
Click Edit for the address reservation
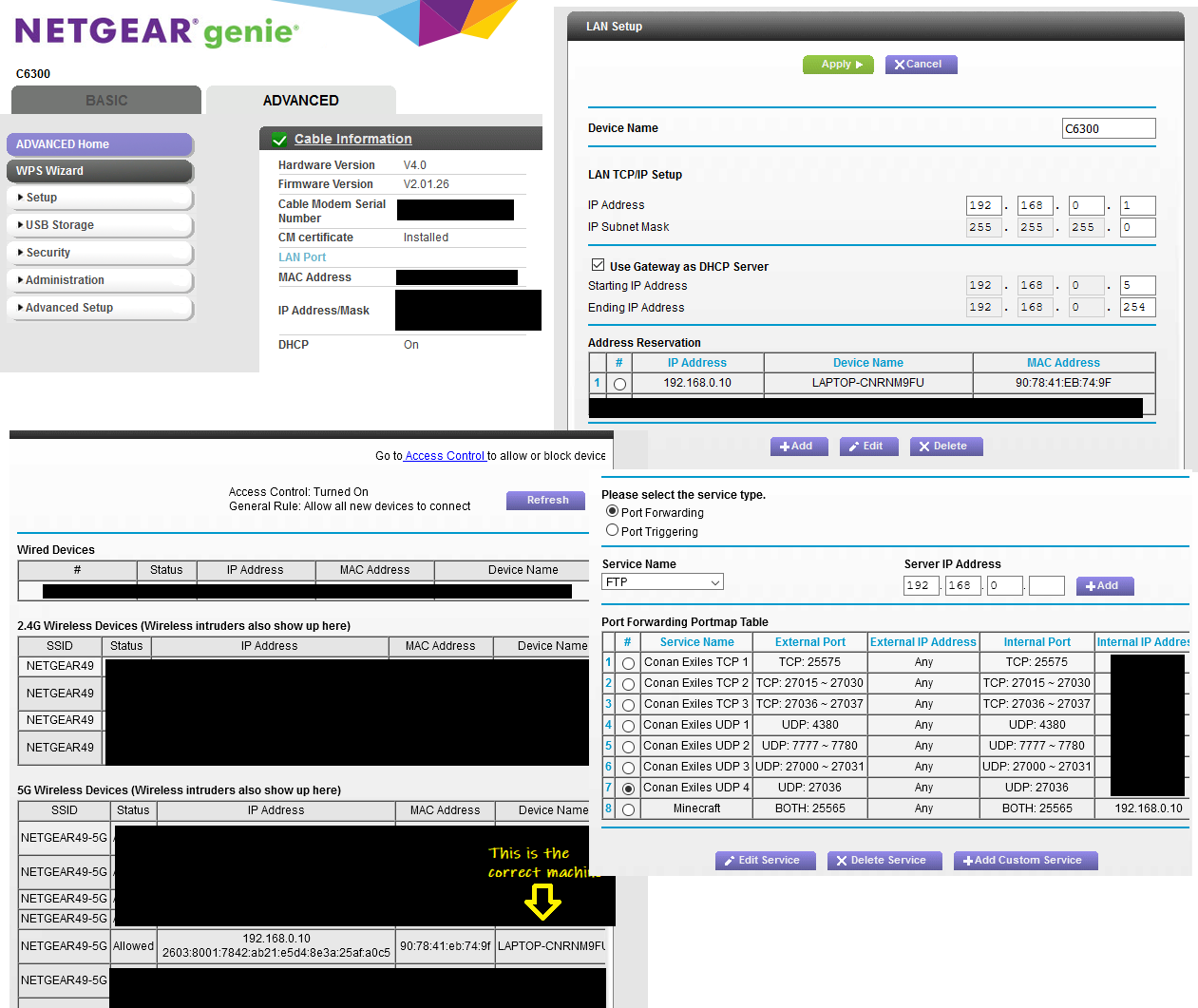[868, 447]
